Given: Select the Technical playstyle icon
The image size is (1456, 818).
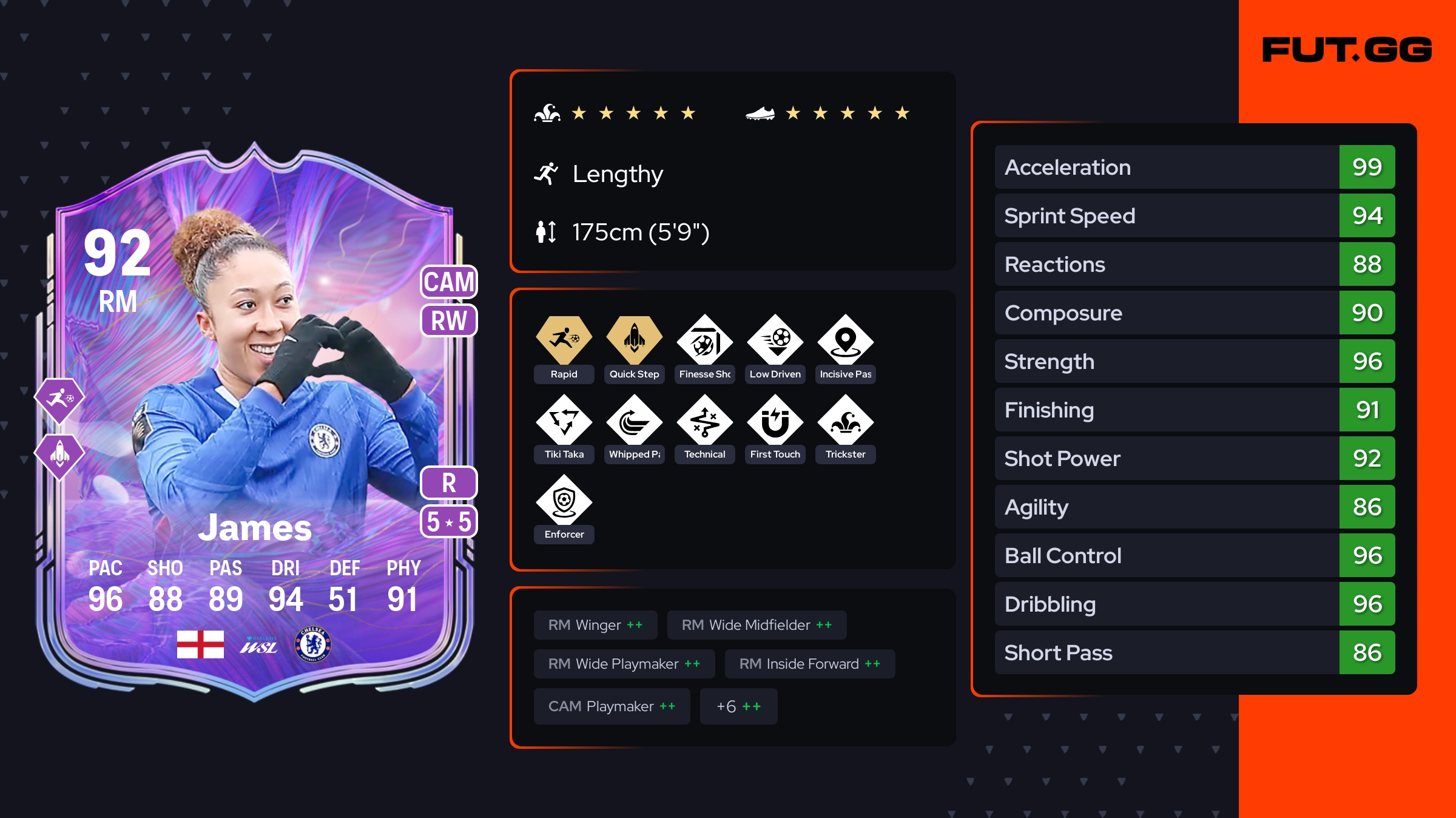Looking at the screenshot, I should (x=704, y=419).
